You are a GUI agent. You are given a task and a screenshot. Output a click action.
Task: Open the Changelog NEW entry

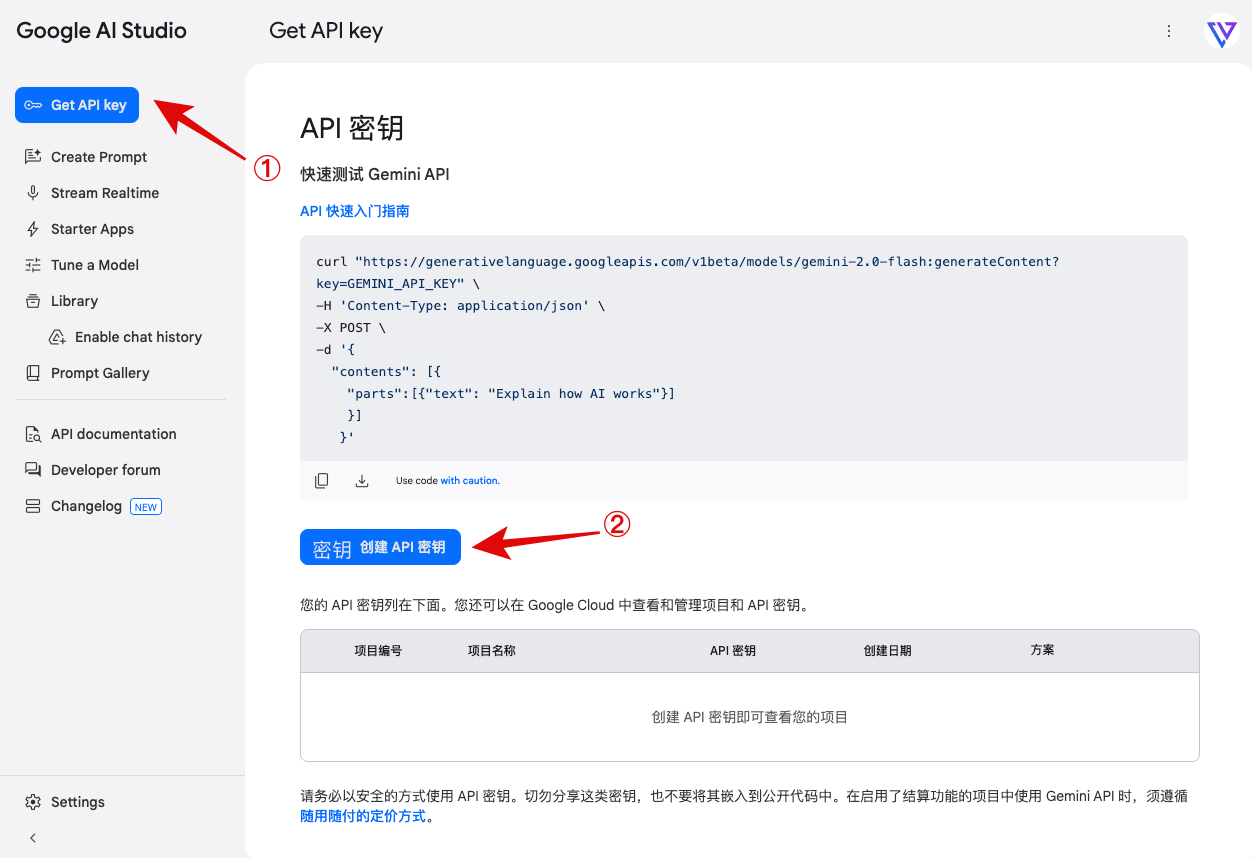[x=93, y=506]
